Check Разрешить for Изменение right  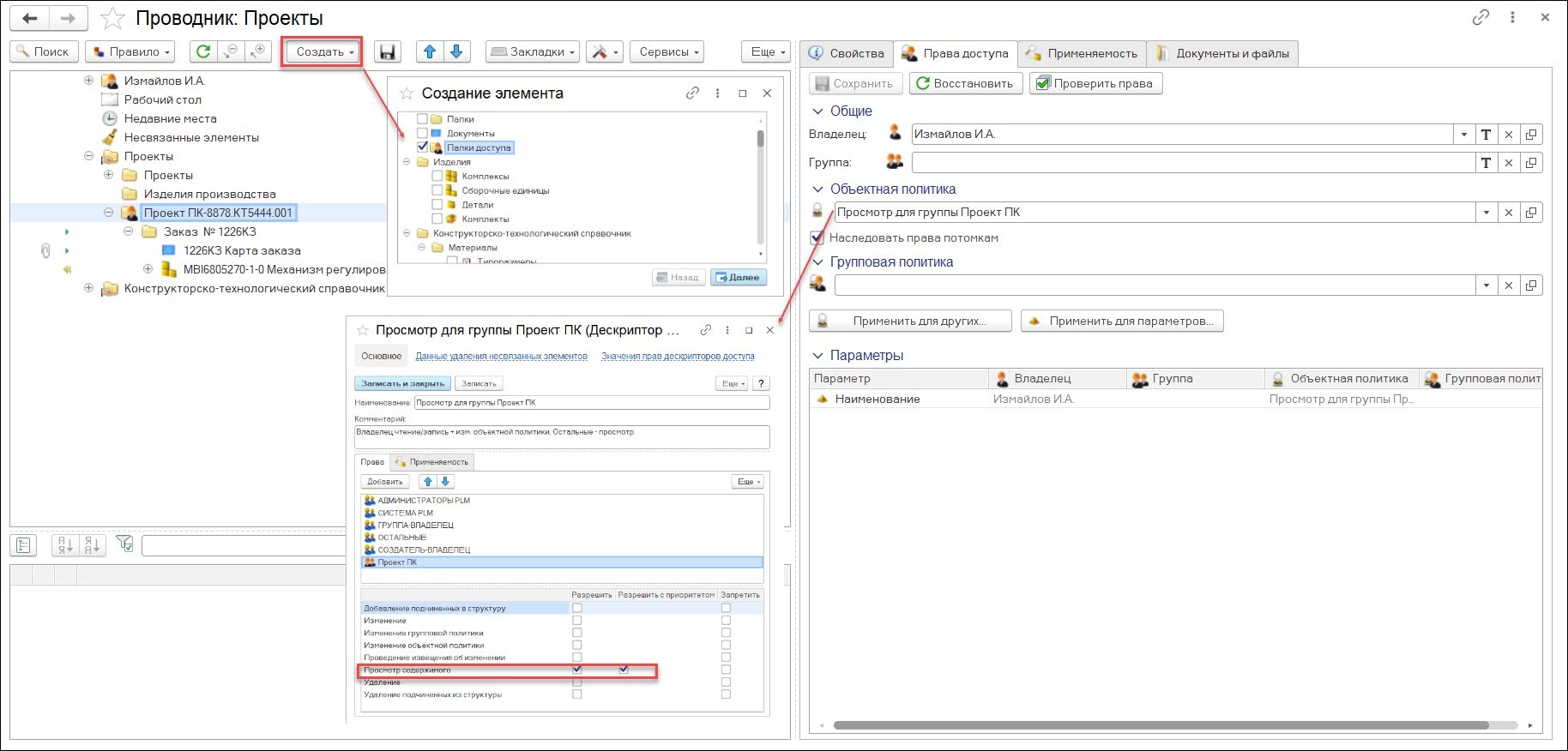pos(576,620)
